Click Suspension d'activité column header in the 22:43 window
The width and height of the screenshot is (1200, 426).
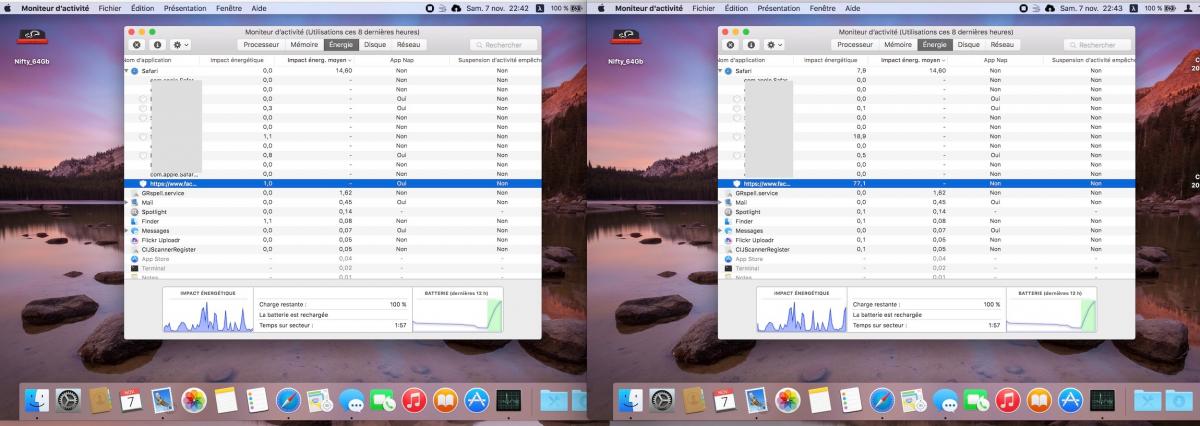[1088, 60]
